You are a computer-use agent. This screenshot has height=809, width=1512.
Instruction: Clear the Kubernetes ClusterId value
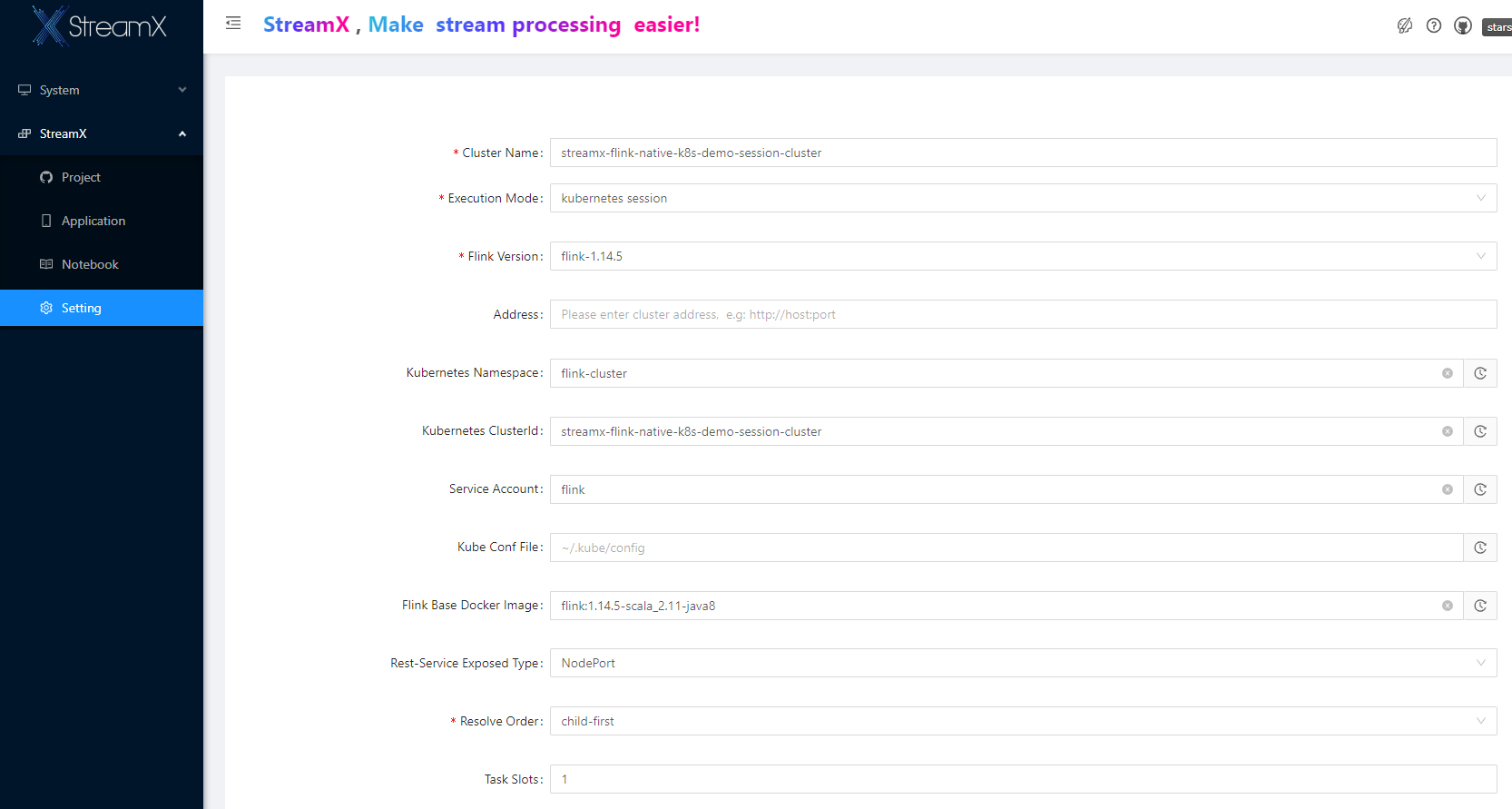(x=1448, y=431)
